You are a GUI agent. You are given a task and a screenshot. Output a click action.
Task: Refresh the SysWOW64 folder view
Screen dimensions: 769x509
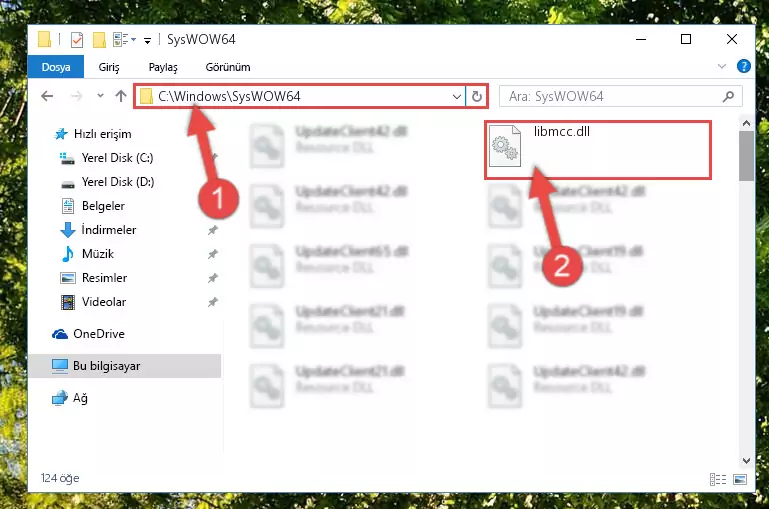click(x=477, y=96)
